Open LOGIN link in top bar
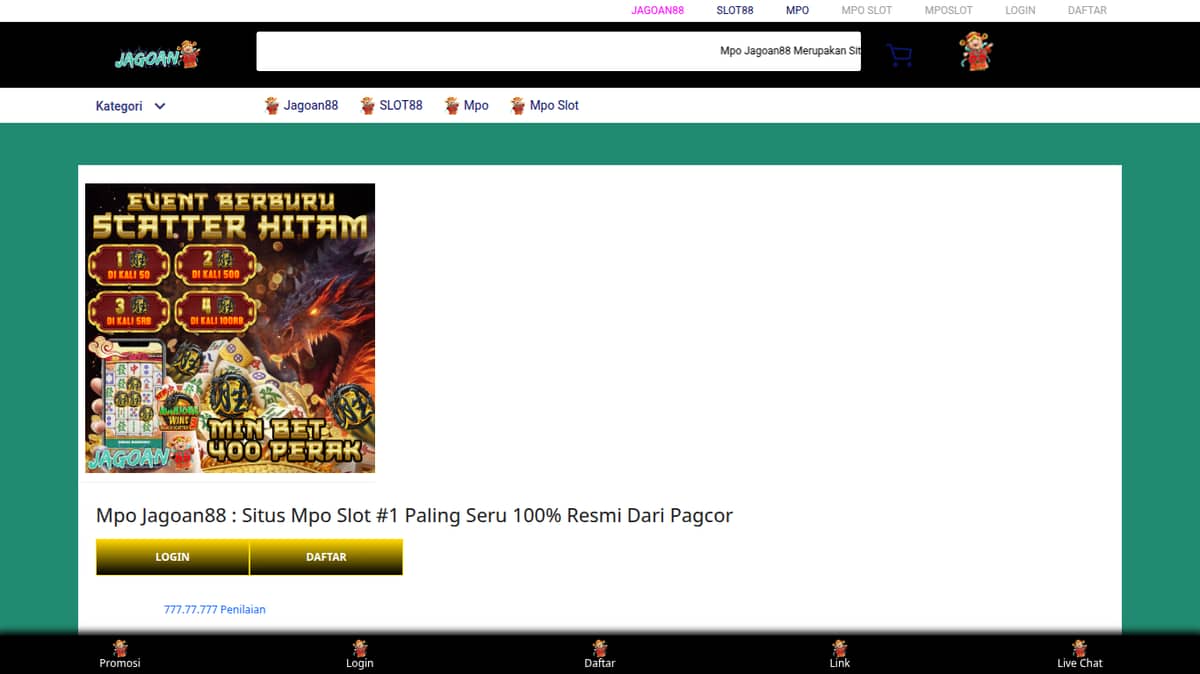This screenshot has width=1200, height=674. pos(1020,10)
